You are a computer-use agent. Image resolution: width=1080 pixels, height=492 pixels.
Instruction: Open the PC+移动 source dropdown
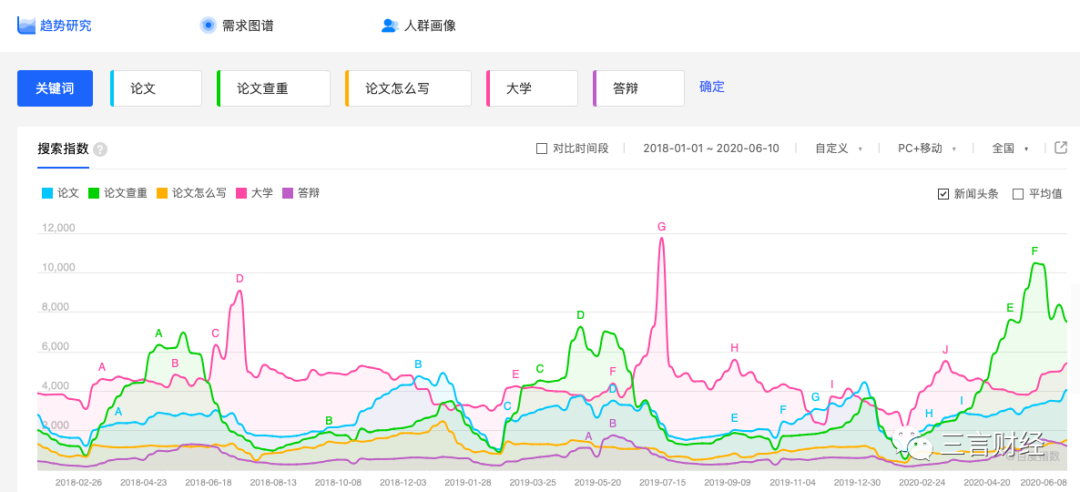[x=927, y=148]
